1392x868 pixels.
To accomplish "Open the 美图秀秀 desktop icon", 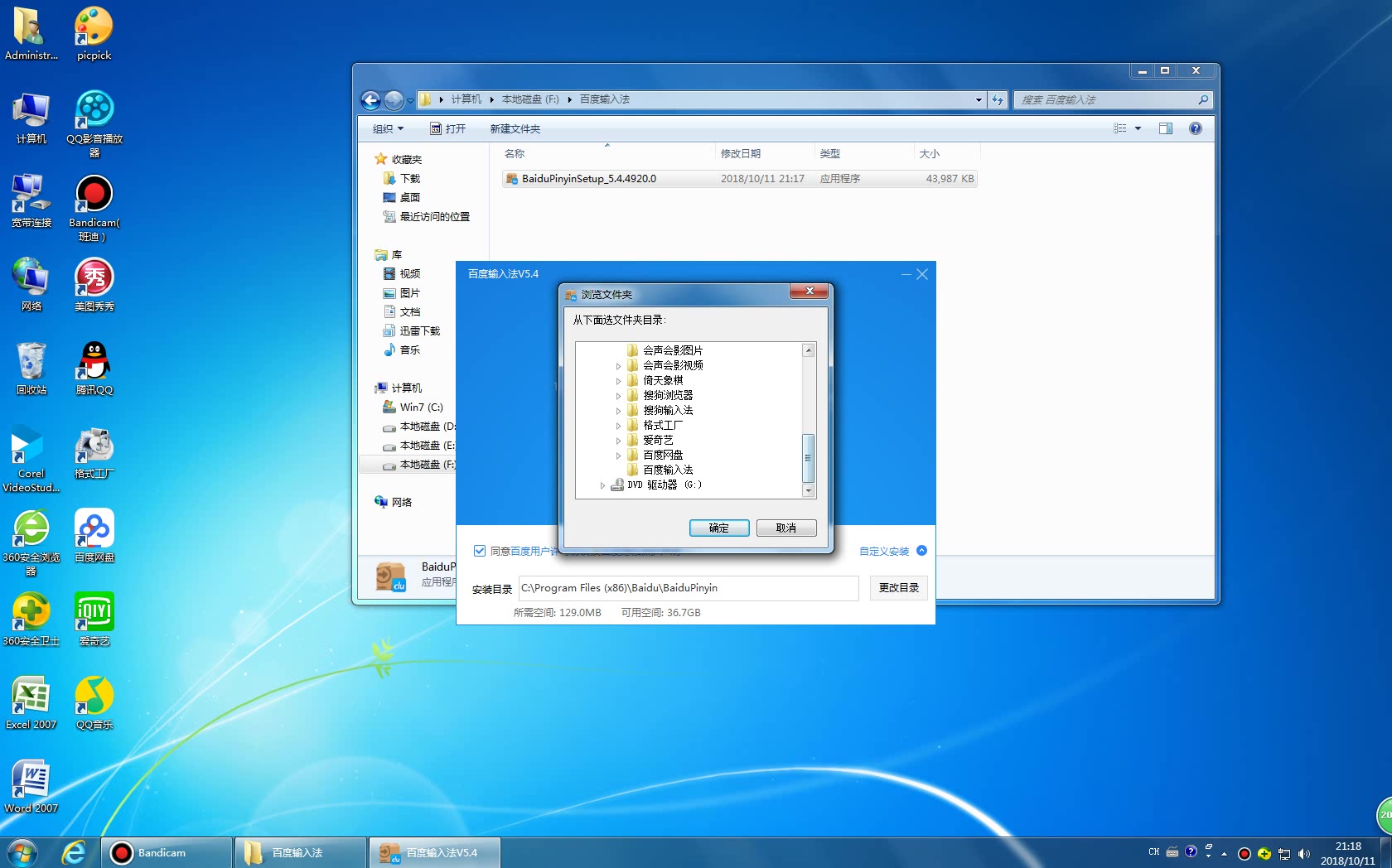I will coord(94,284).
